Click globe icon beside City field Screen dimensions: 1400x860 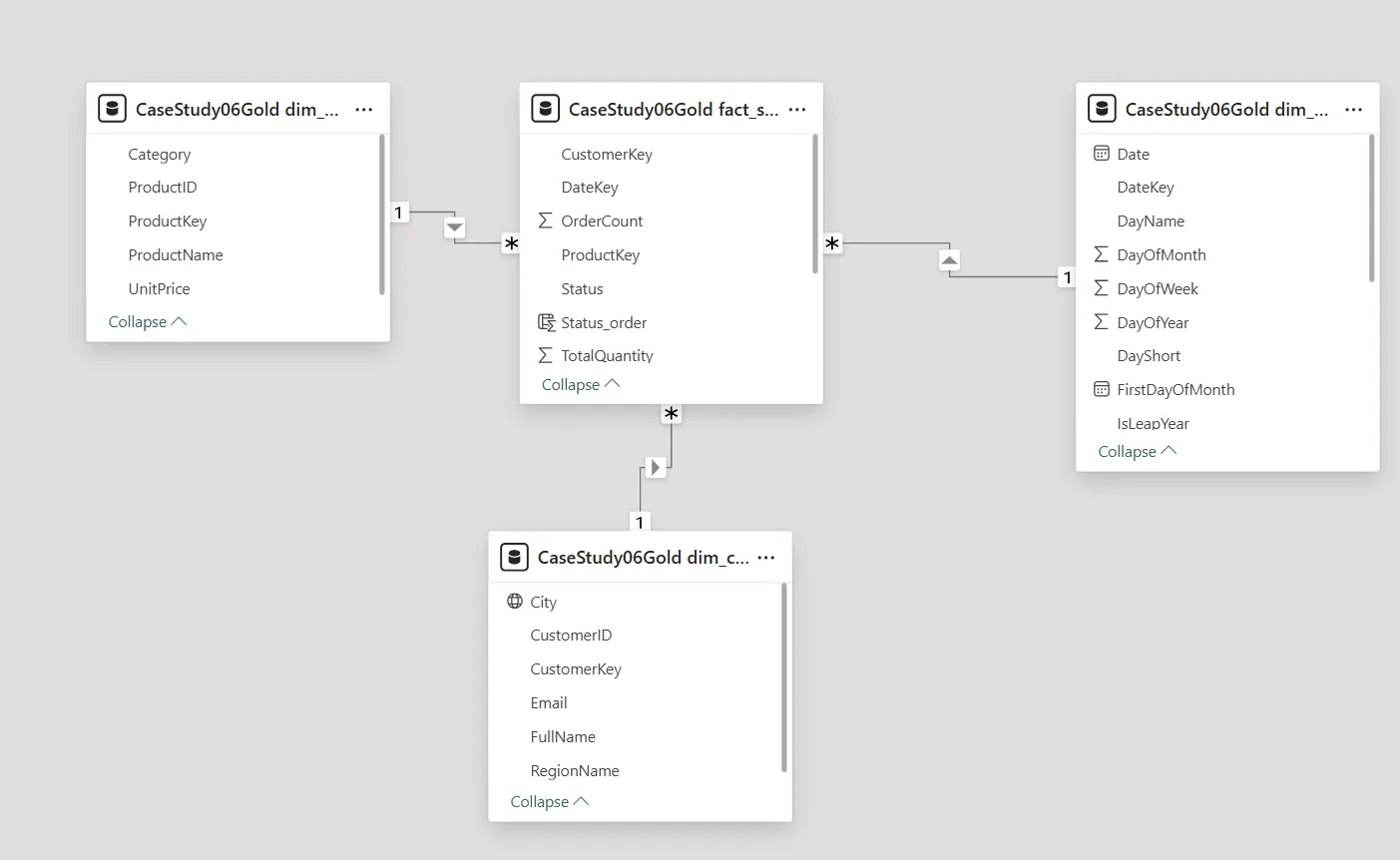click(x=515, y=602)
